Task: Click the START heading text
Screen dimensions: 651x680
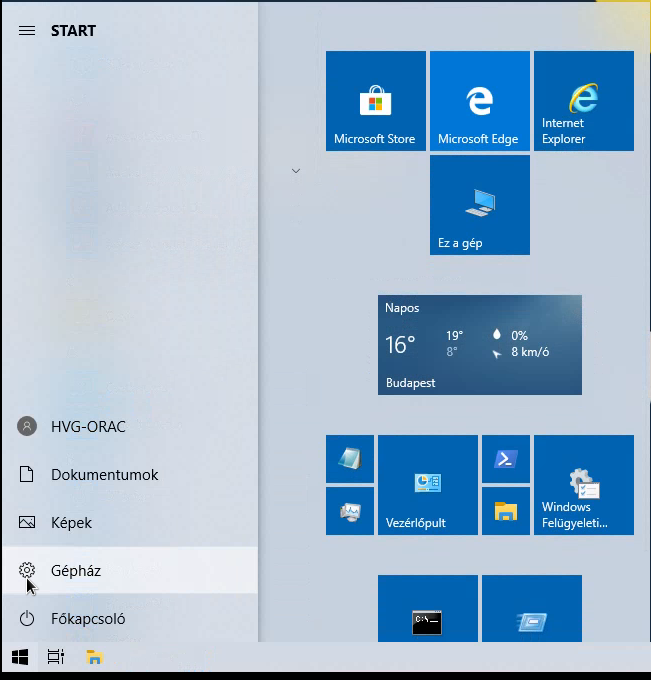Action: 73,31
